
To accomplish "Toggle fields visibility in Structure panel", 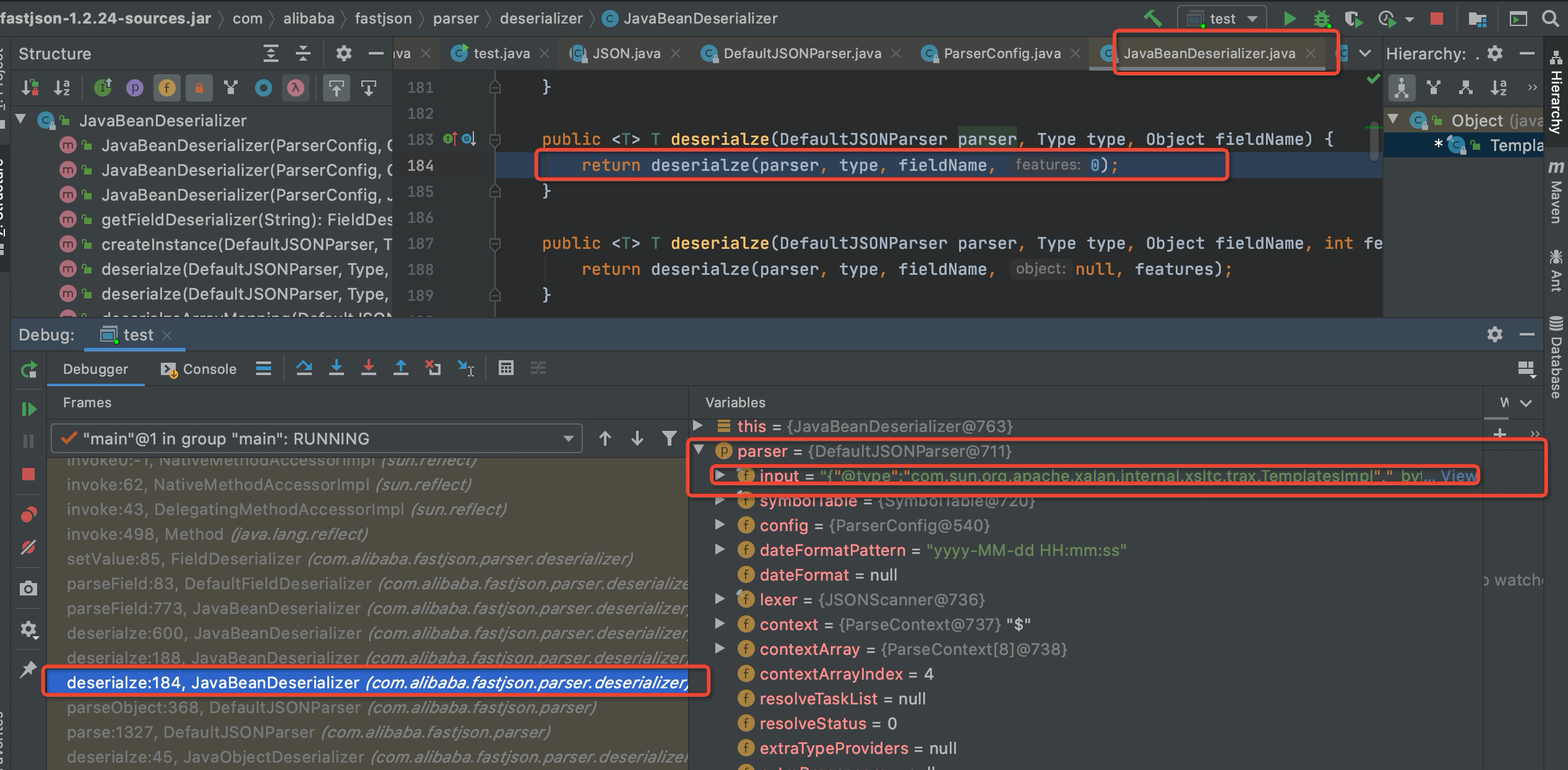I will click(166, 88).
